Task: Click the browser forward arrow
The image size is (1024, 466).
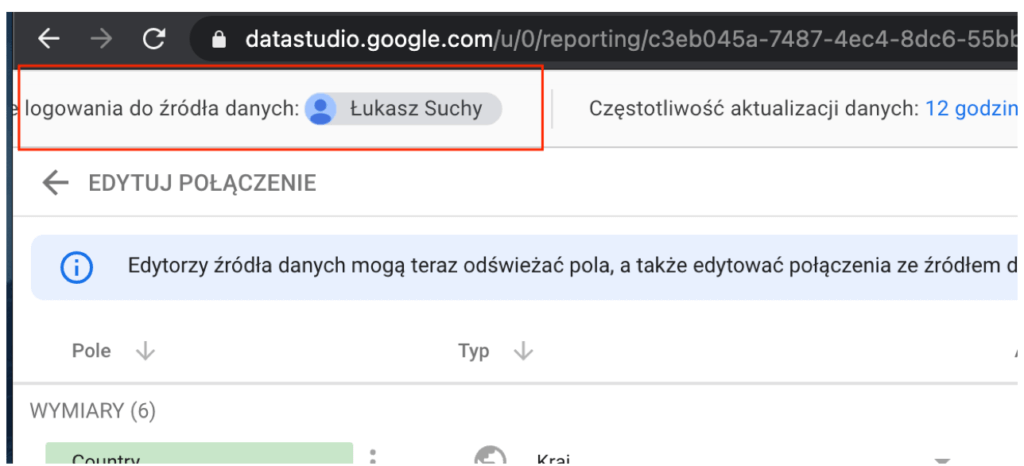Action: (101, 39)
